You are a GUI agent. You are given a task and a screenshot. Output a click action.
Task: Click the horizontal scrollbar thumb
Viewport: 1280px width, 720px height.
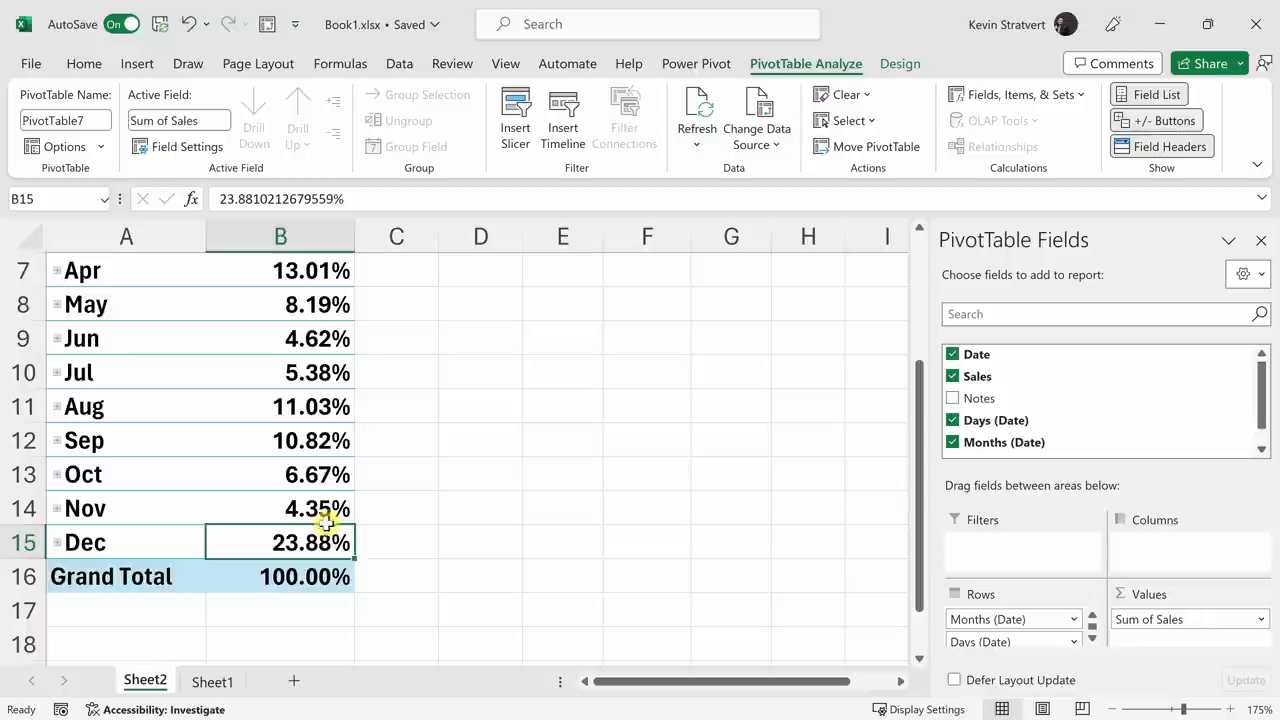[x=721, y=681]
